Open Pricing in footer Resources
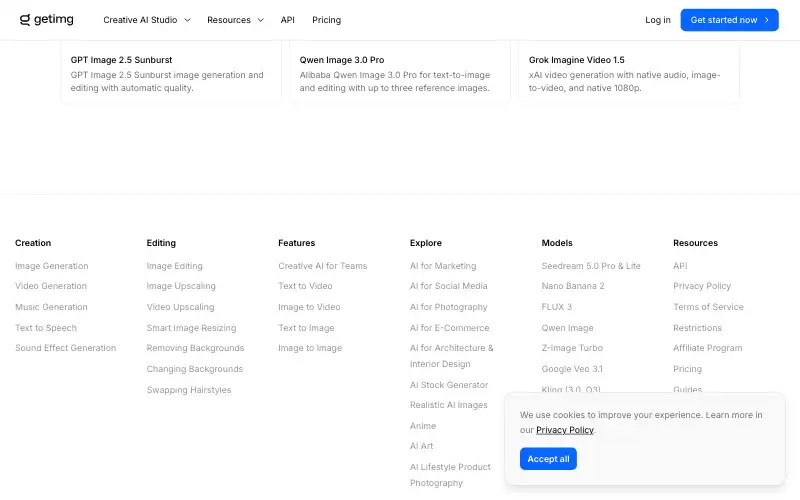This screenshot has height=500, width=800. (x=687, y=369)
